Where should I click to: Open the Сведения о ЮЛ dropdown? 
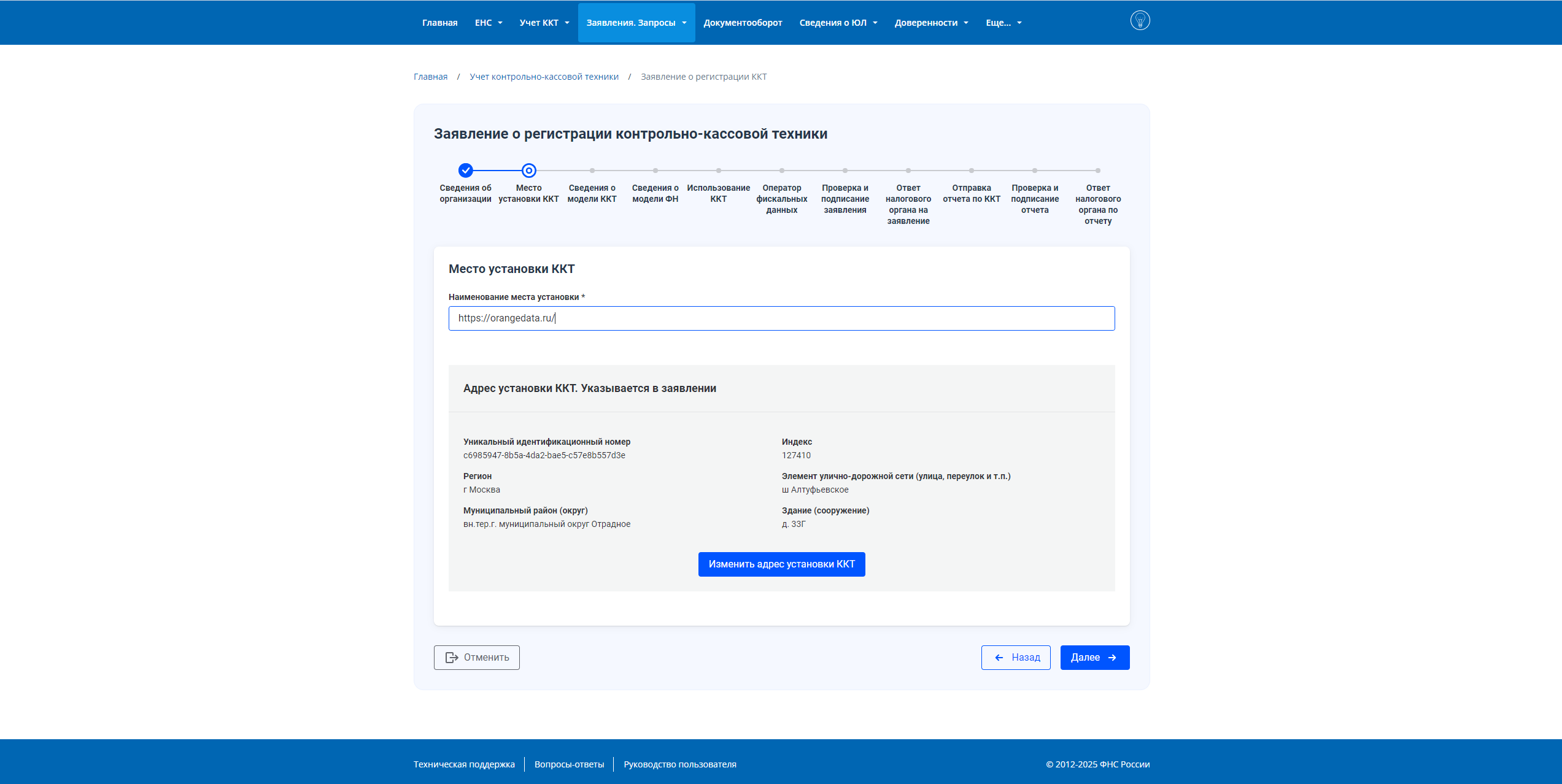tap(838, 23)
